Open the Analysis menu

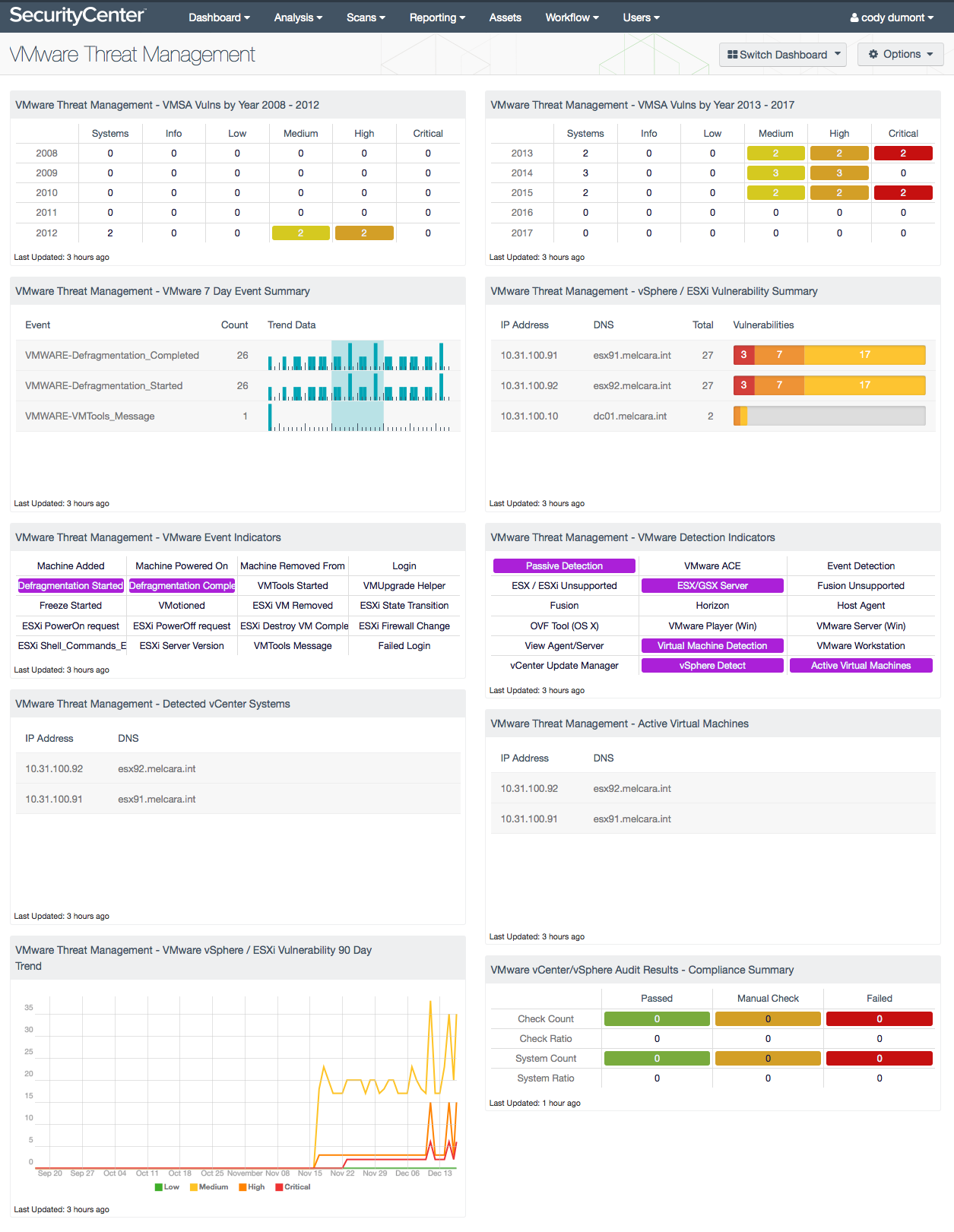pos(298,17)
